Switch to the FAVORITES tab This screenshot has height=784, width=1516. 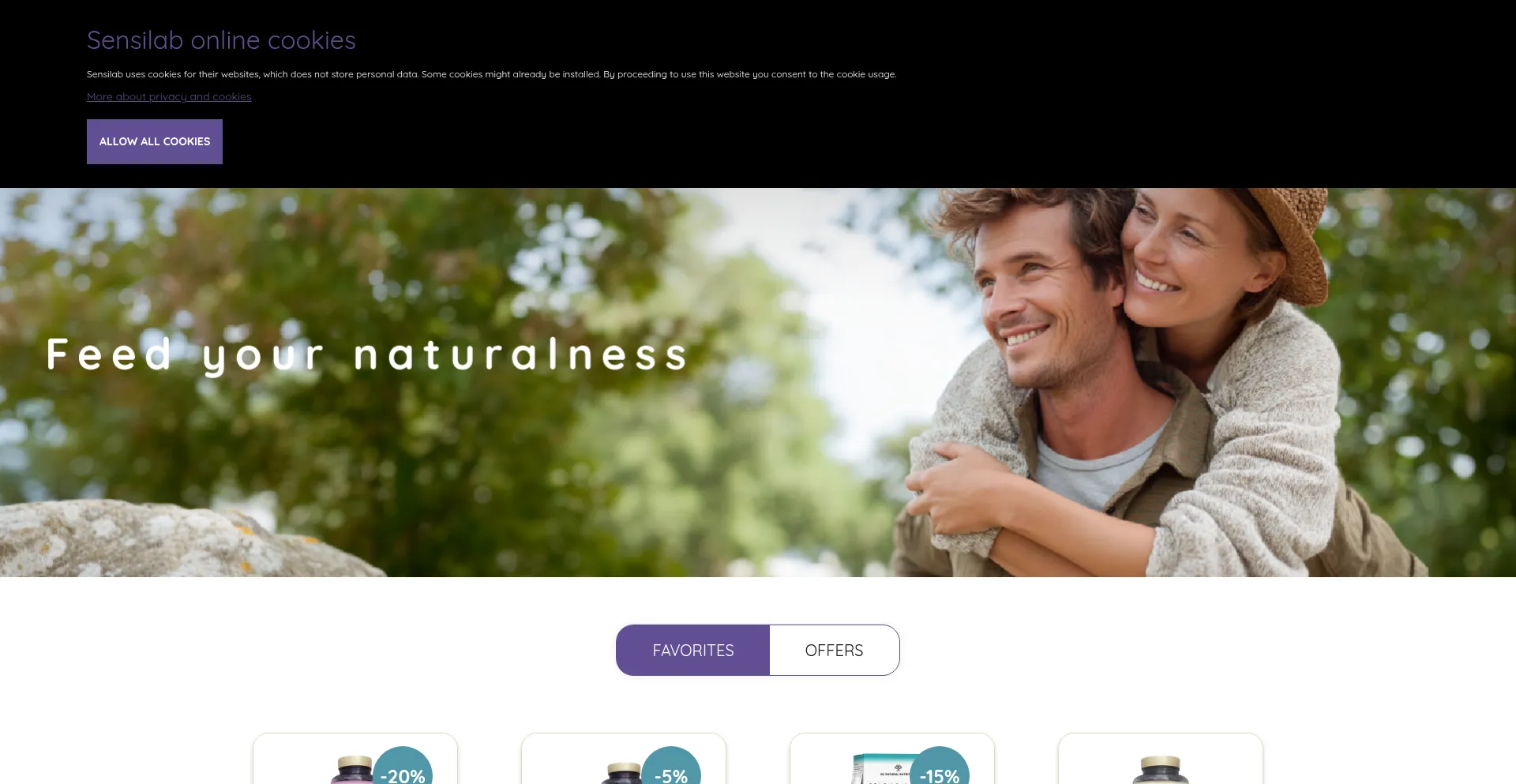[x=692, y=650]
